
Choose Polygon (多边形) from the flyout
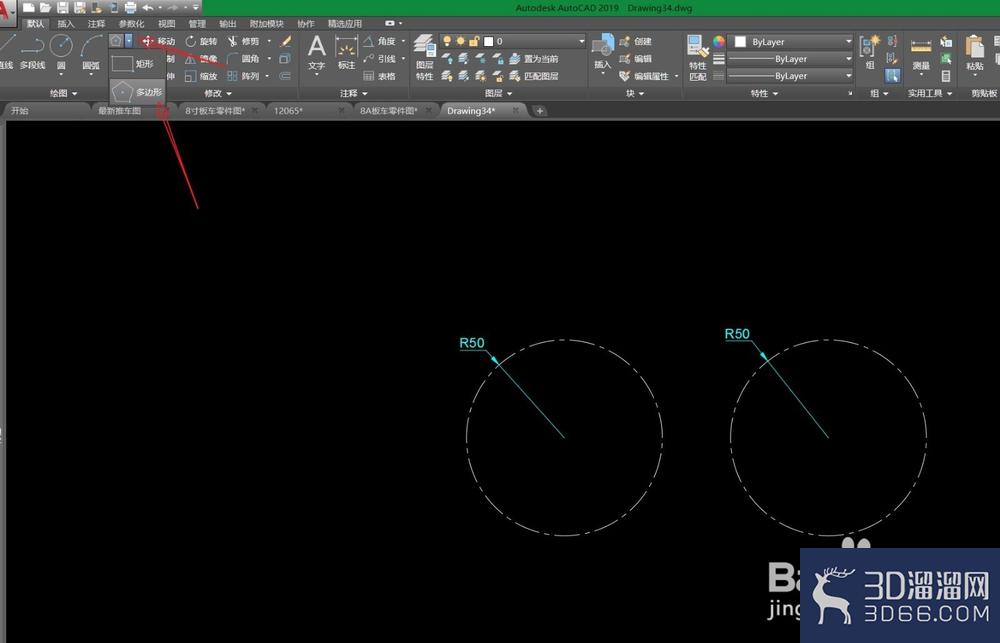point(137,92)
